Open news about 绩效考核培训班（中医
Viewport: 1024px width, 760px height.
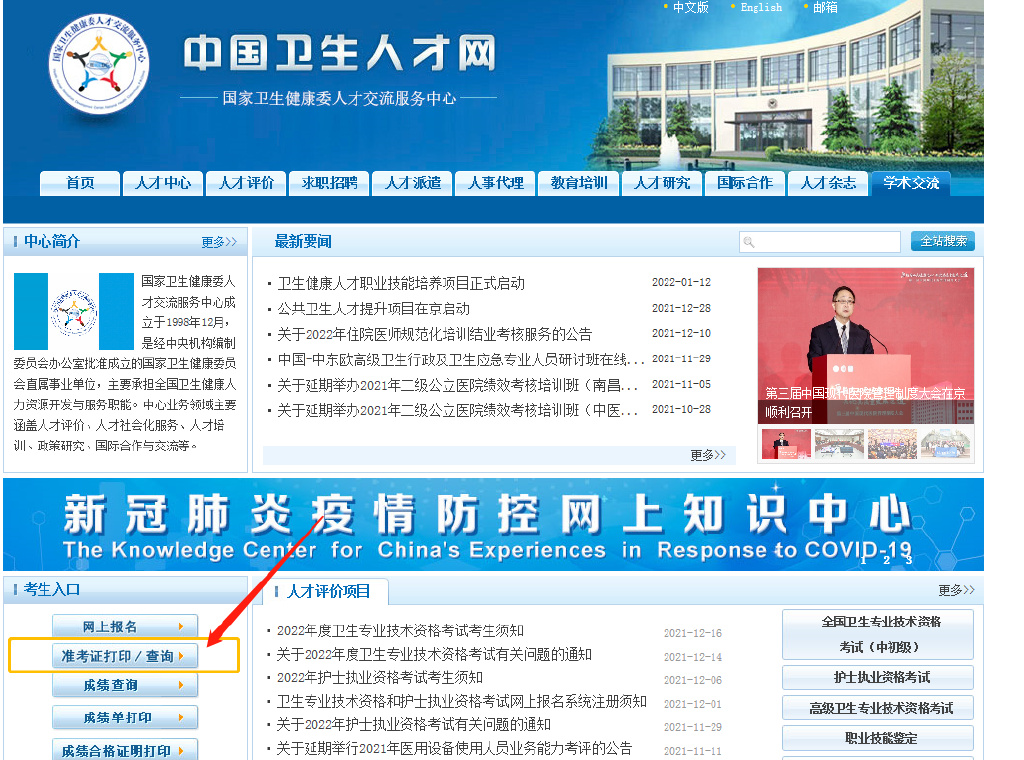pyautogui.click(x=457, y=410)
